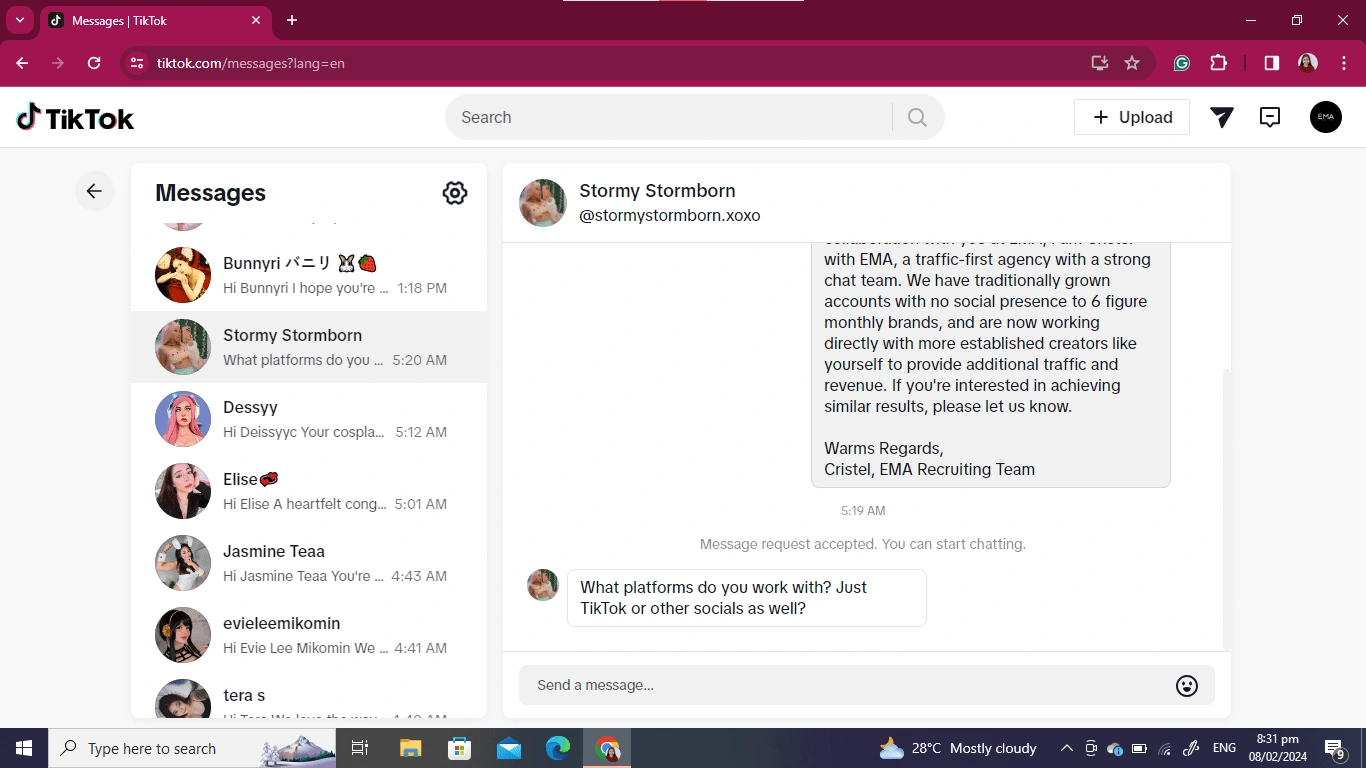
Task: Click the Upload button
Action: [1132, 117]
